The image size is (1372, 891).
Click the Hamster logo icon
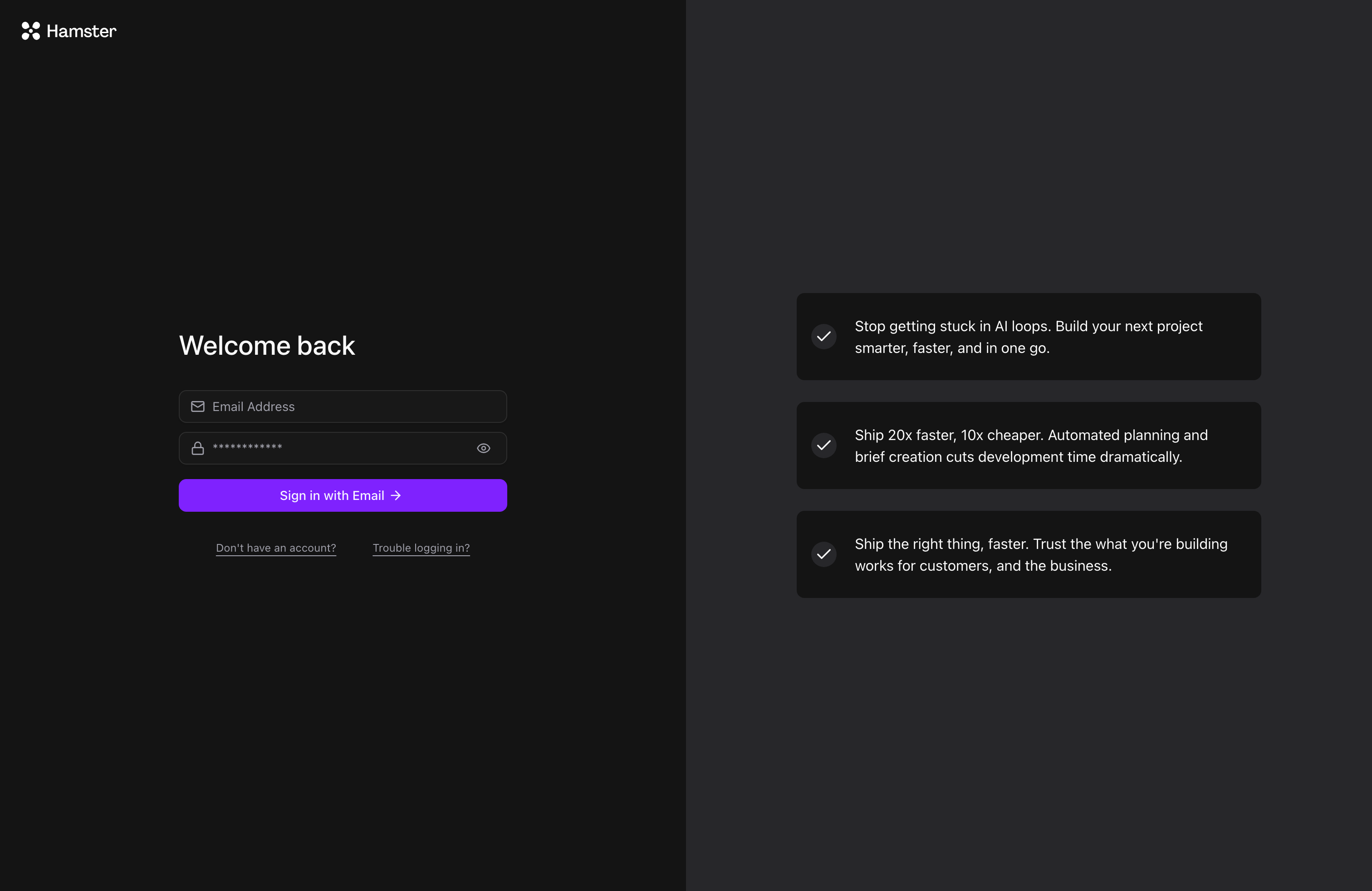[x=30, y=31]
